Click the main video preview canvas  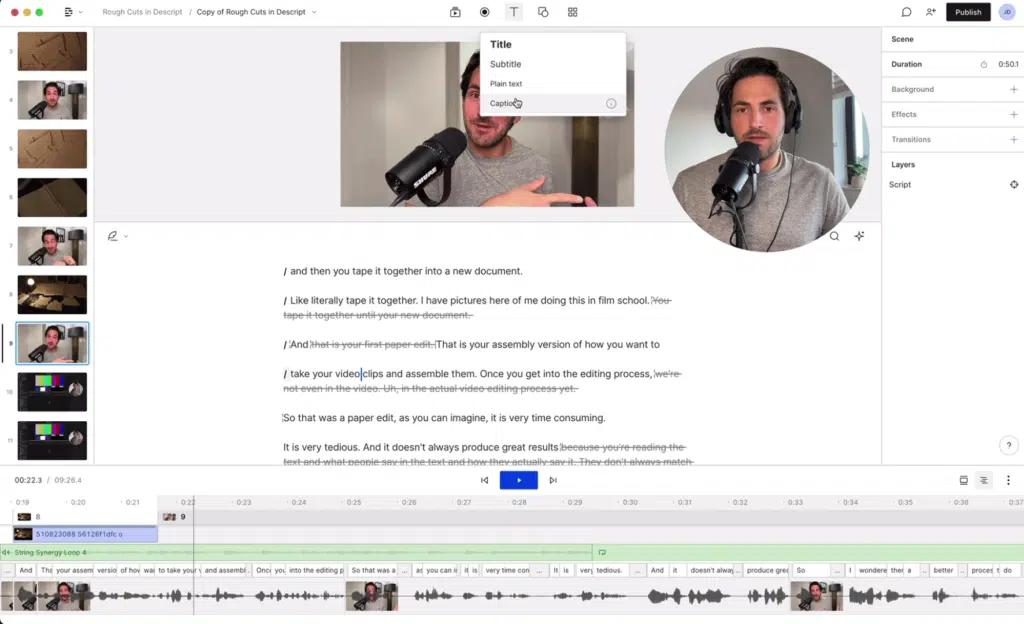pyautogui.click(x=487, y=124)
